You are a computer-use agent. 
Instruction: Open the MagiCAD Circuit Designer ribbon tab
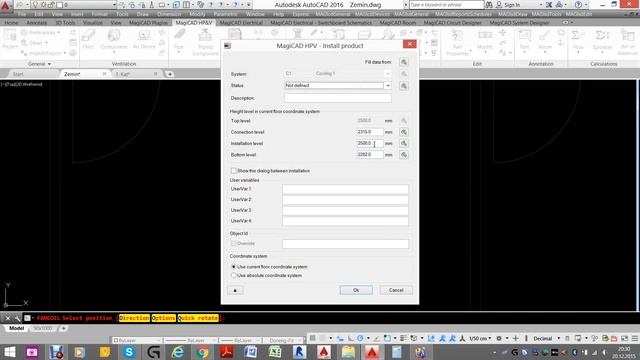(x=453, y=23)
